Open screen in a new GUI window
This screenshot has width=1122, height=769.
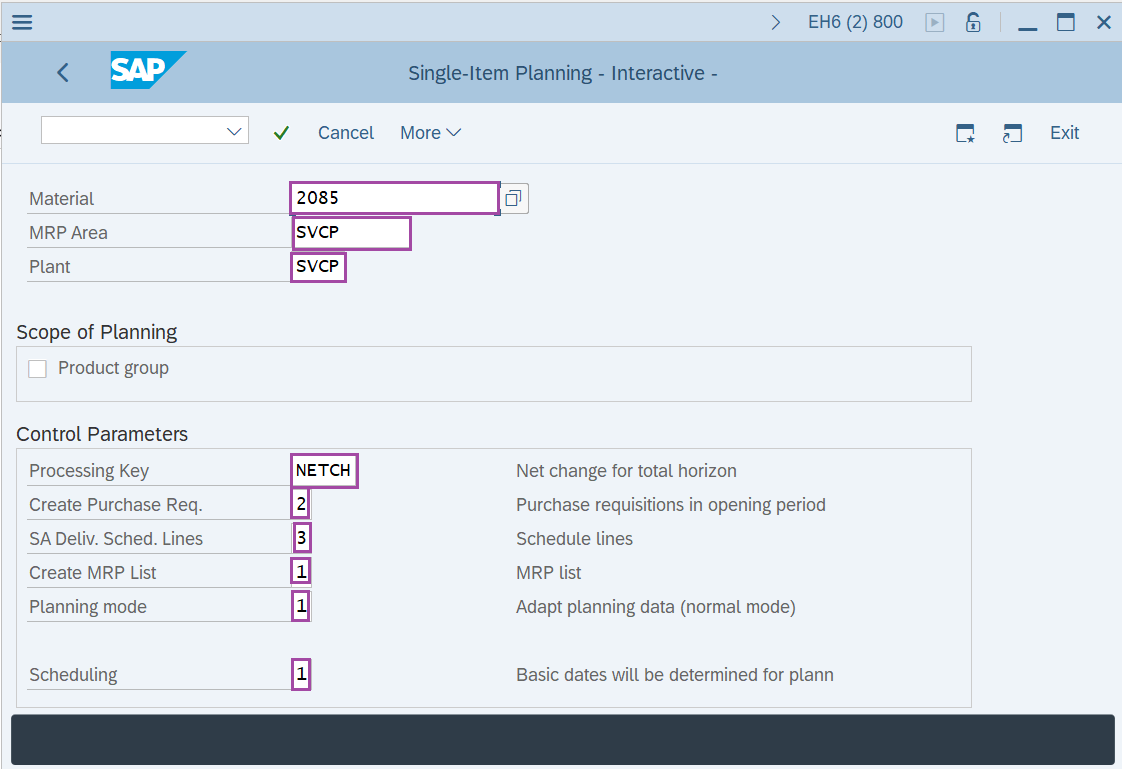click(x=1012, y=132)
